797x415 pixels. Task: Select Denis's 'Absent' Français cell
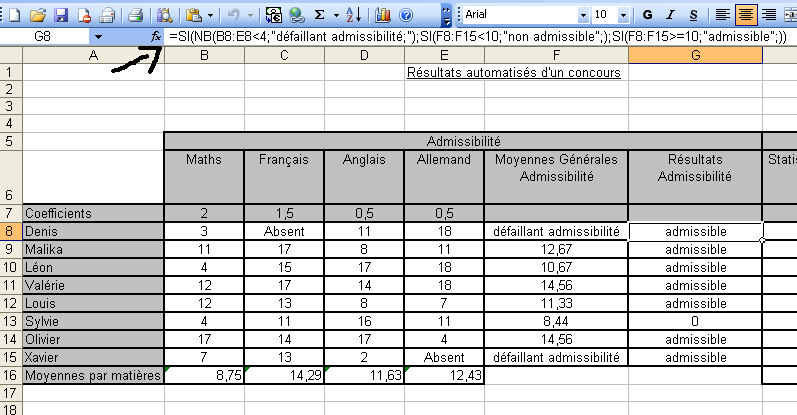coord(284,231)
